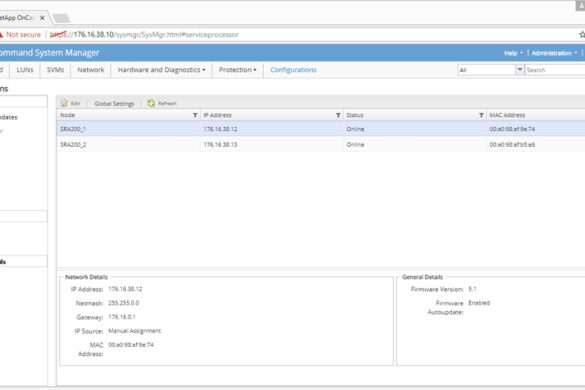Screen dimensions: 585x390
Task: Click the Firmware Version value 5.1
Action: point(472,289)
